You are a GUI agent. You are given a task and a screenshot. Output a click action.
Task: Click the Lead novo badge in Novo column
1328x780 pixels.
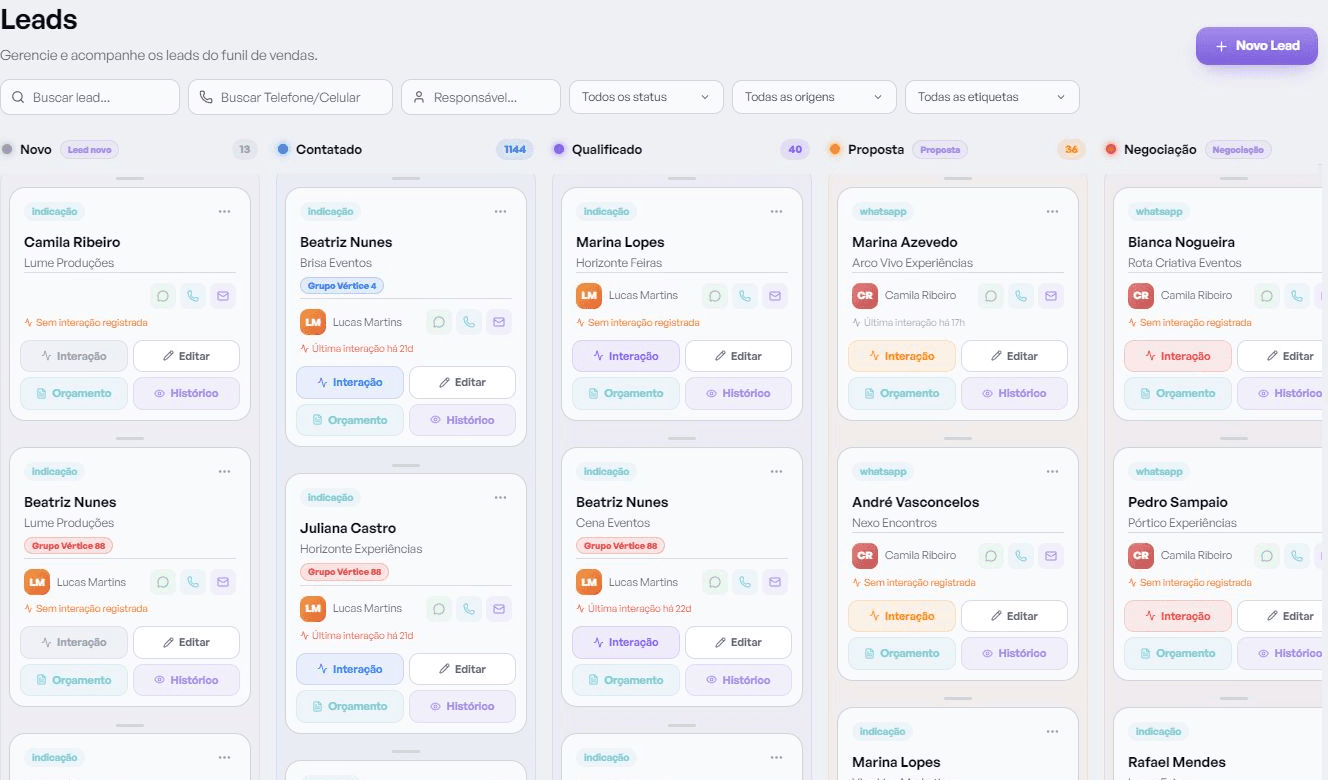(x=90, y=150)
